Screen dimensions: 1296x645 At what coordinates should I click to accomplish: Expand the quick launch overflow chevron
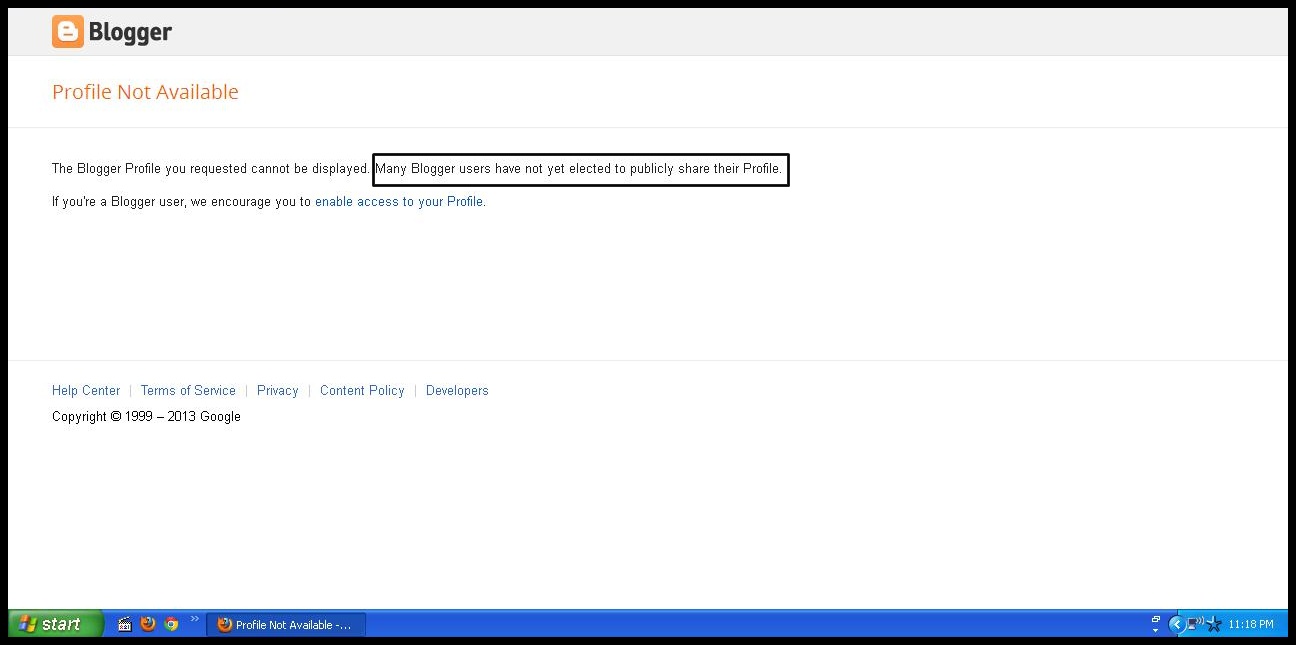(x=195, y=619)
